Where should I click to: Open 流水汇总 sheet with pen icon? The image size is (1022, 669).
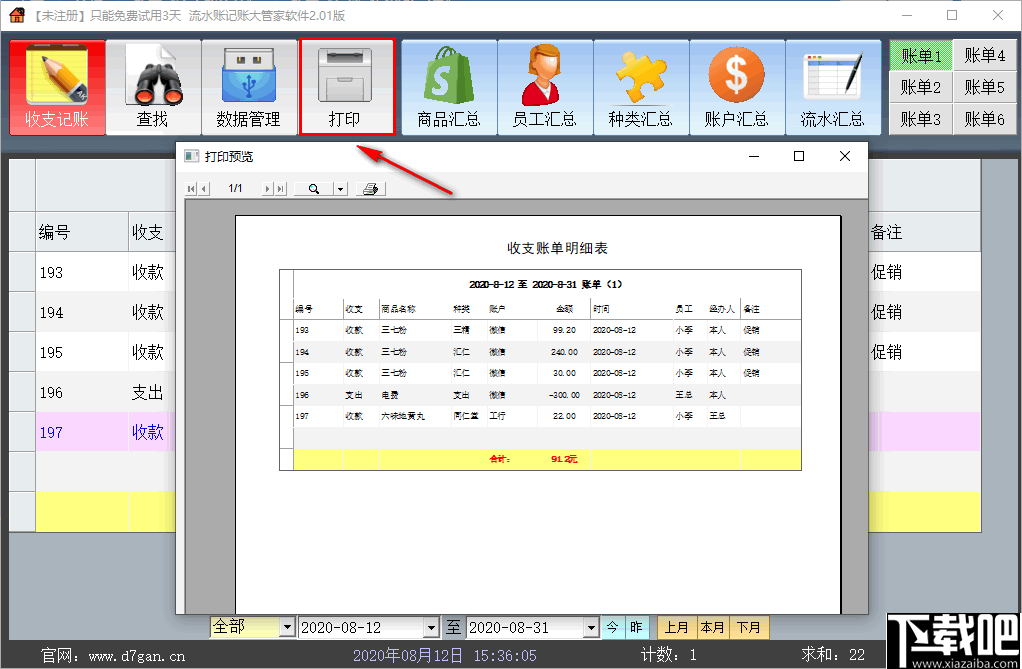click(833, 87)
